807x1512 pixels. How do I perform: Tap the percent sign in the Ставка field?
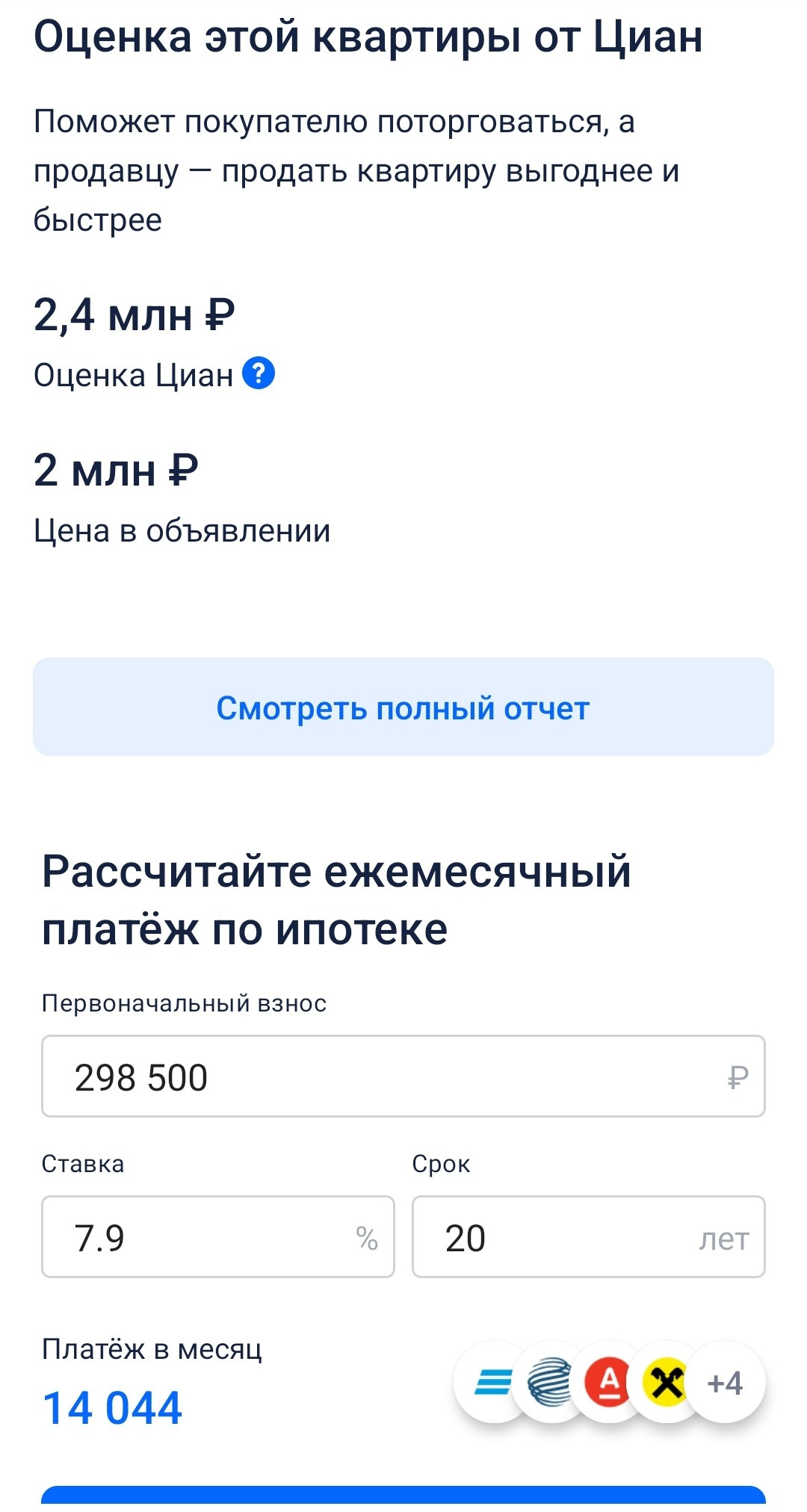pyautogui.click(x=367, y=1238)
